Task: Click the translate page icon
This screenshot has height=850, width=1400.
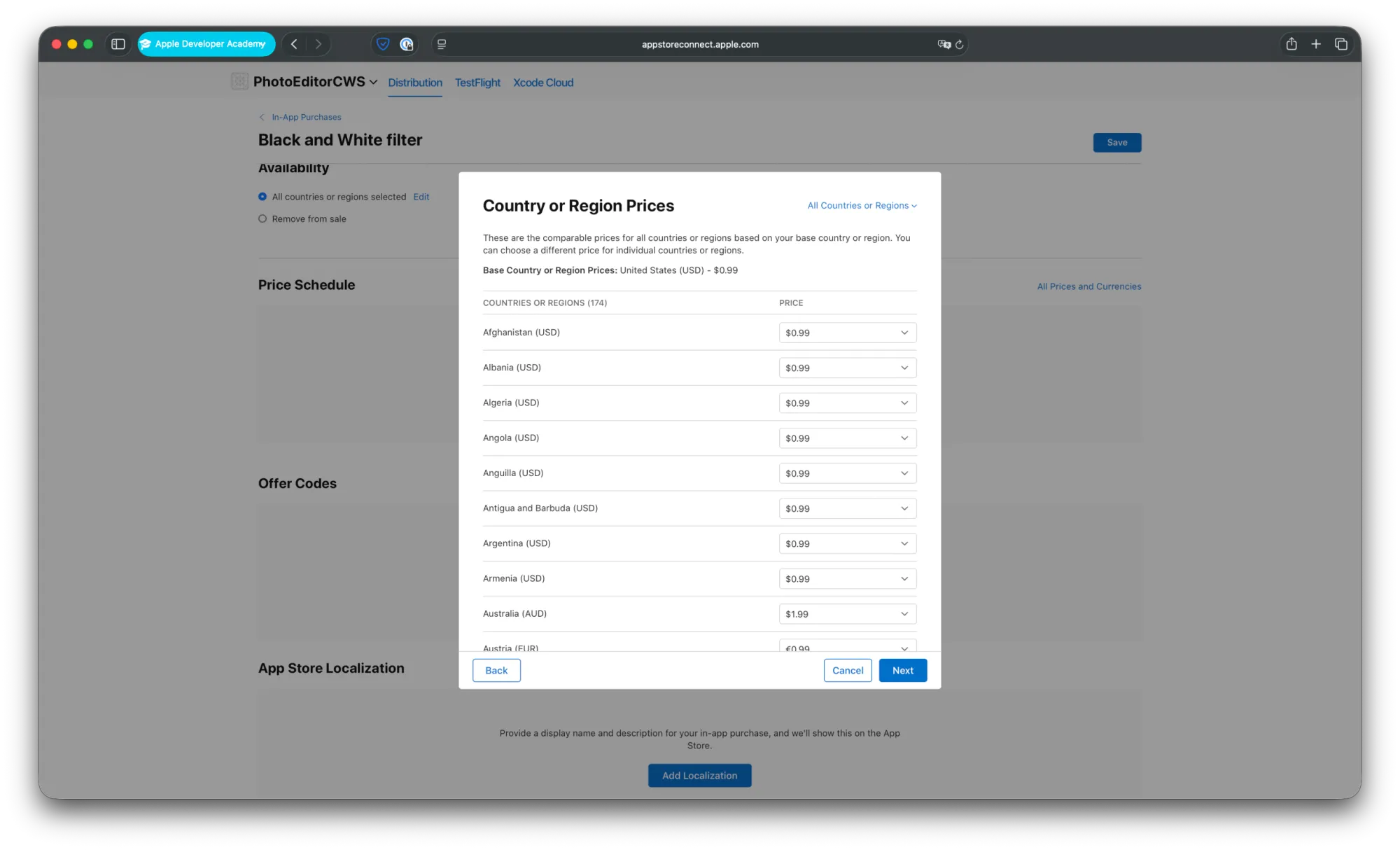Action: click(x=944, y=44)
